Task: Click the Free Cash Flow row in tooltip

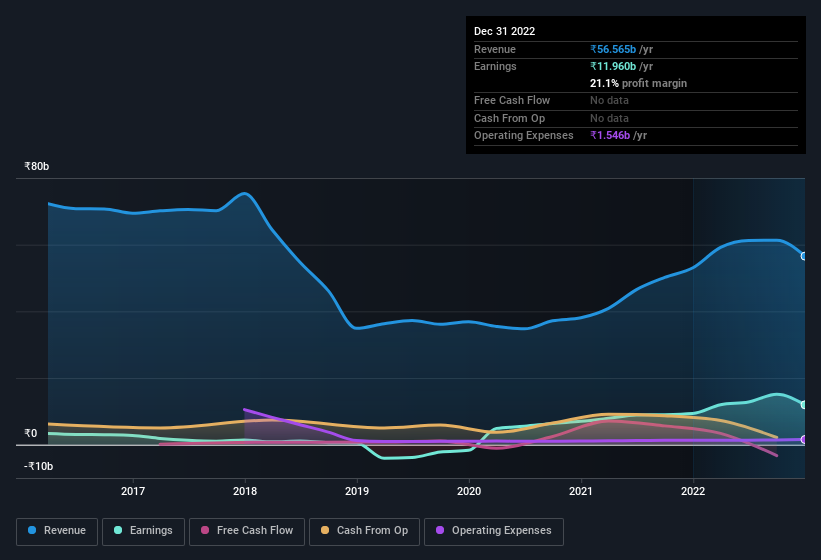Action: pyautogui.click(x=636, y=100)
